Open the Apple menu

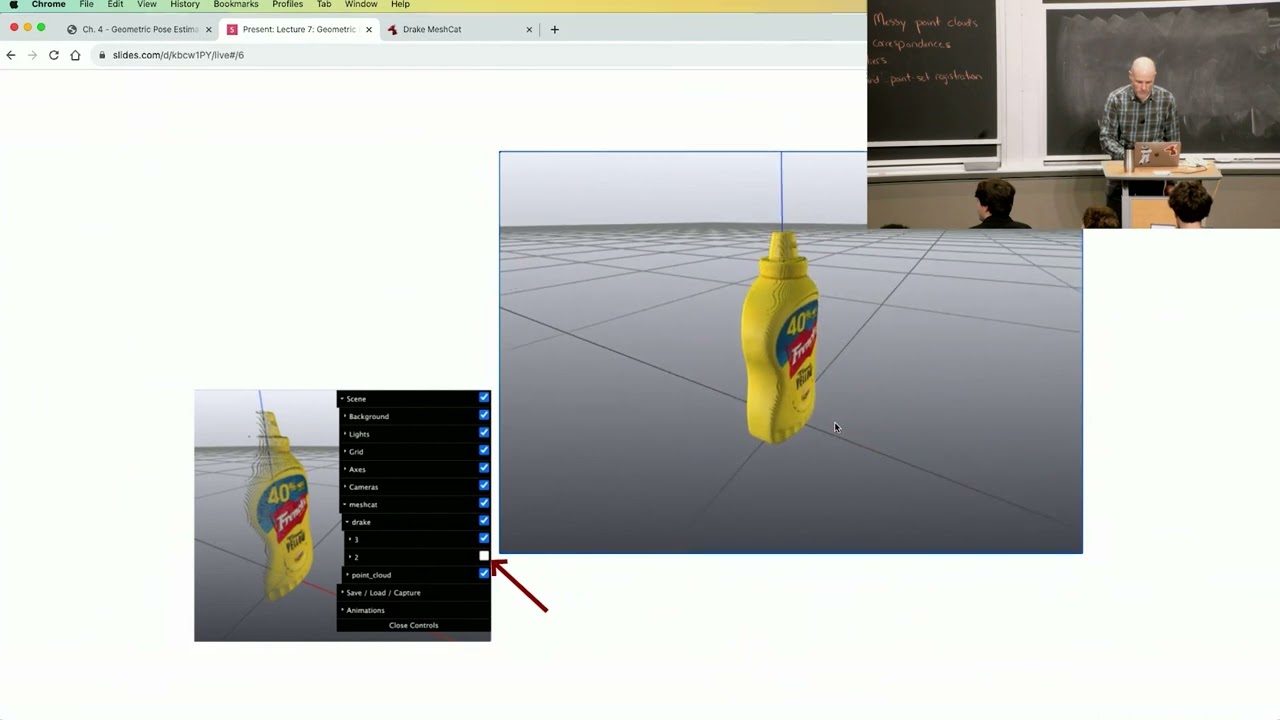pyautogui.click(x=14, y=4)
